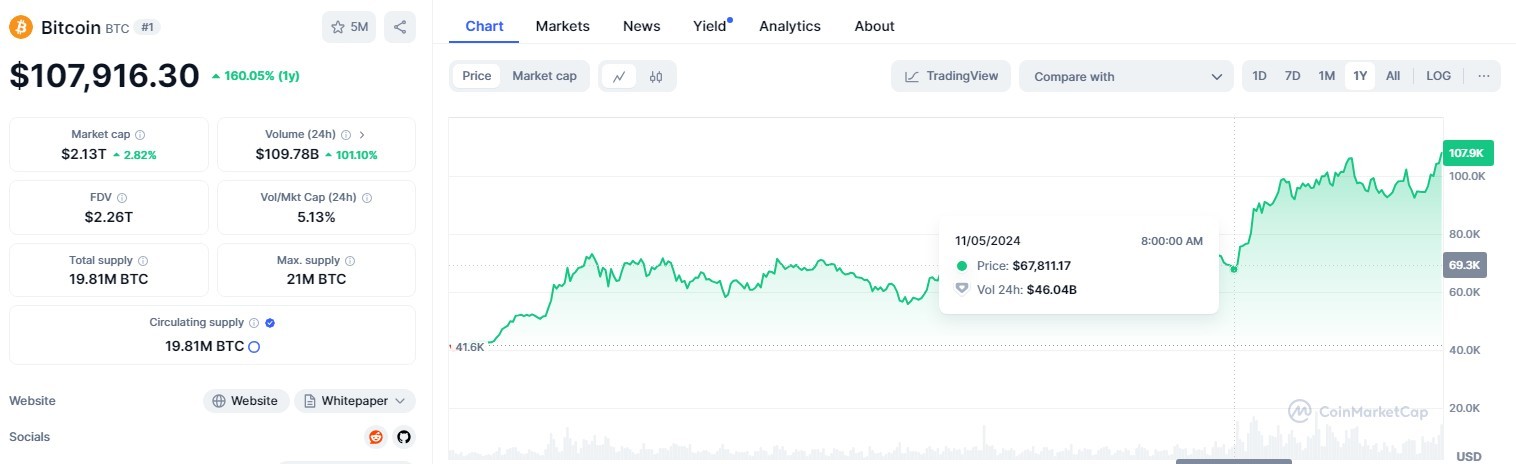Viewport: 1516px width, 464px height.
Task: Add Bitcoin to watchlist with star button
Action: coord(349,27)
